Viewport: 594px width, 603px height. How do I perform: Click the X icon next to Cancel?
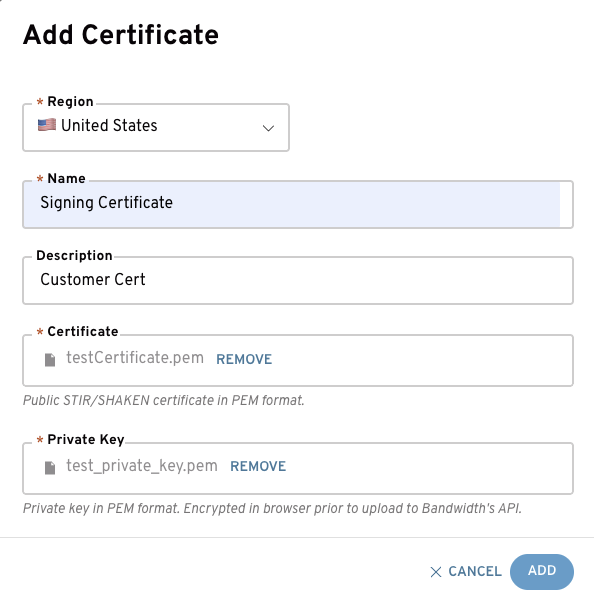[x=436, y=572]
